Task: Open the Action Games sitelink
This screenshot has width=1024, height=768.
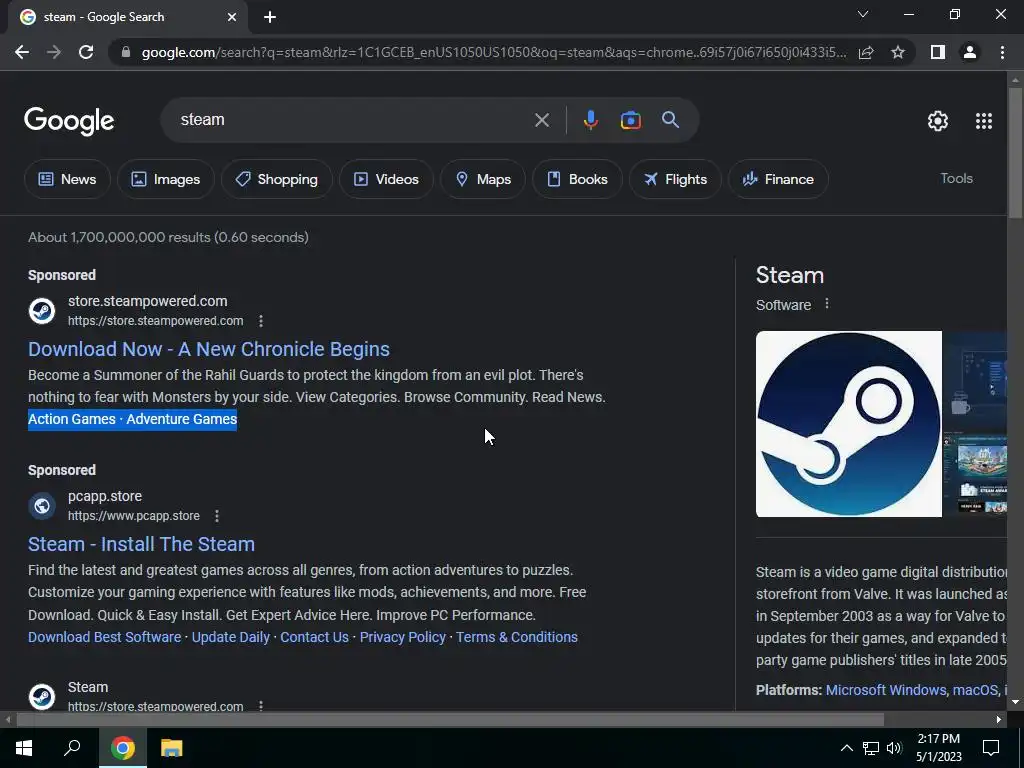Action: click(72, 419)
